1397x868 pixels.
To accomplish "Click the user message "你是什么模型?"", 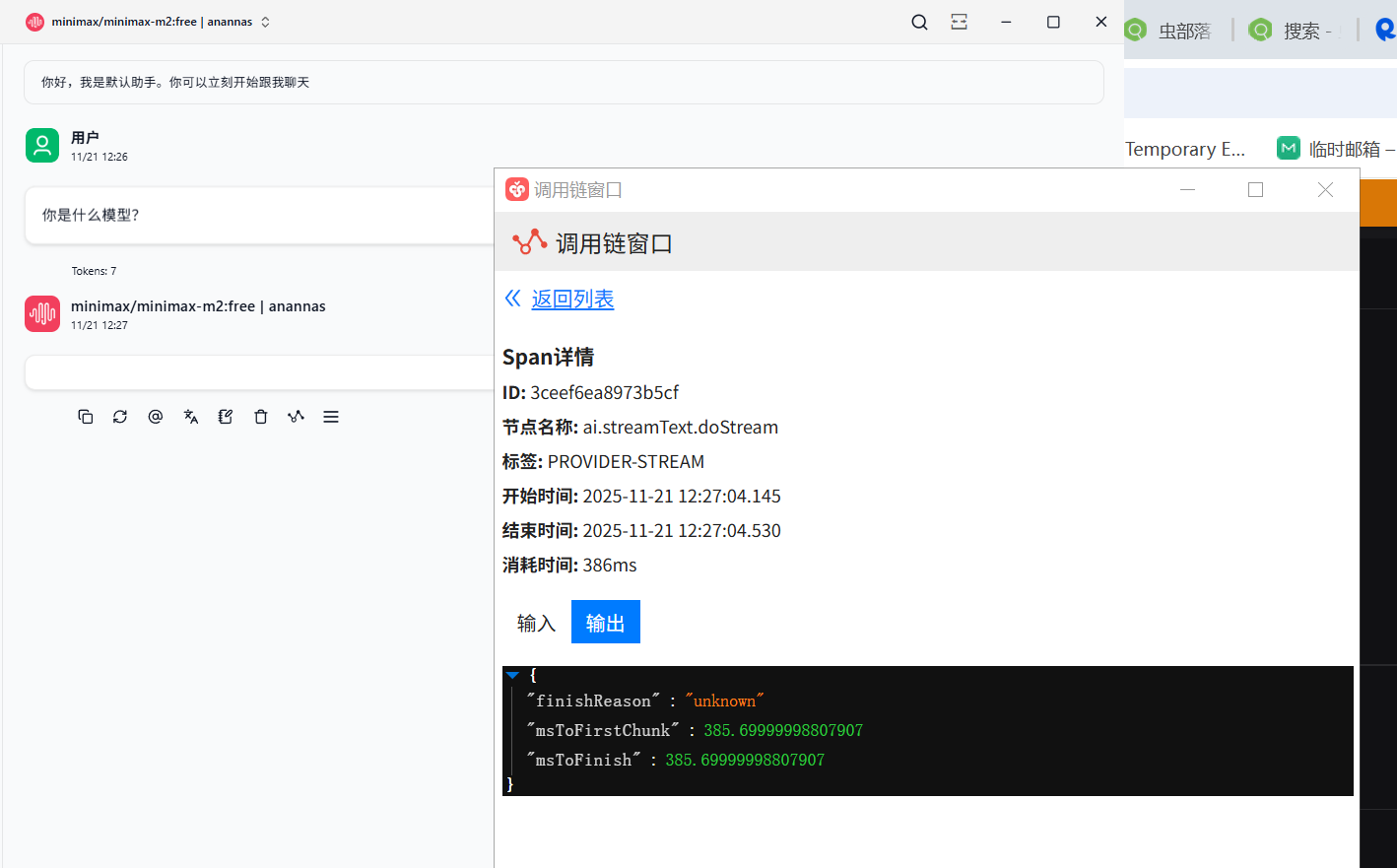I will [x=91, y=215].
